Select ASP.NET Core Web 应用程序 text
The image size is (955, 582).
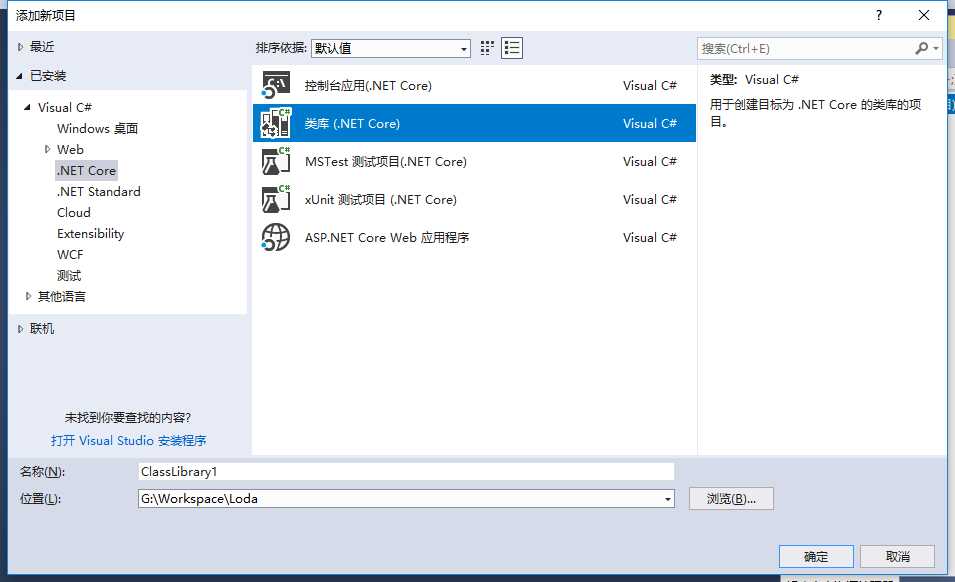coord(387,238)
